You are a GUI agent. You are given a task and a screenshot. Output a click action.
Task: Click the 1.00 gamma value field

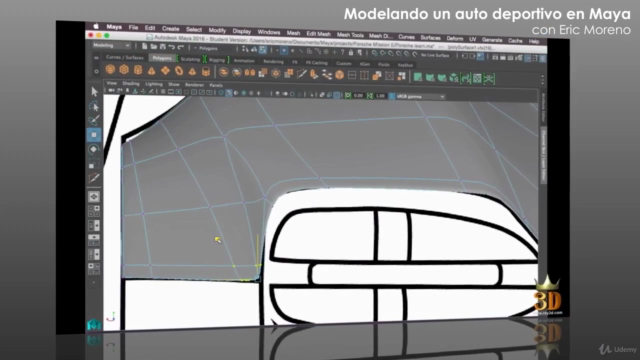click(x=380, y=96)
